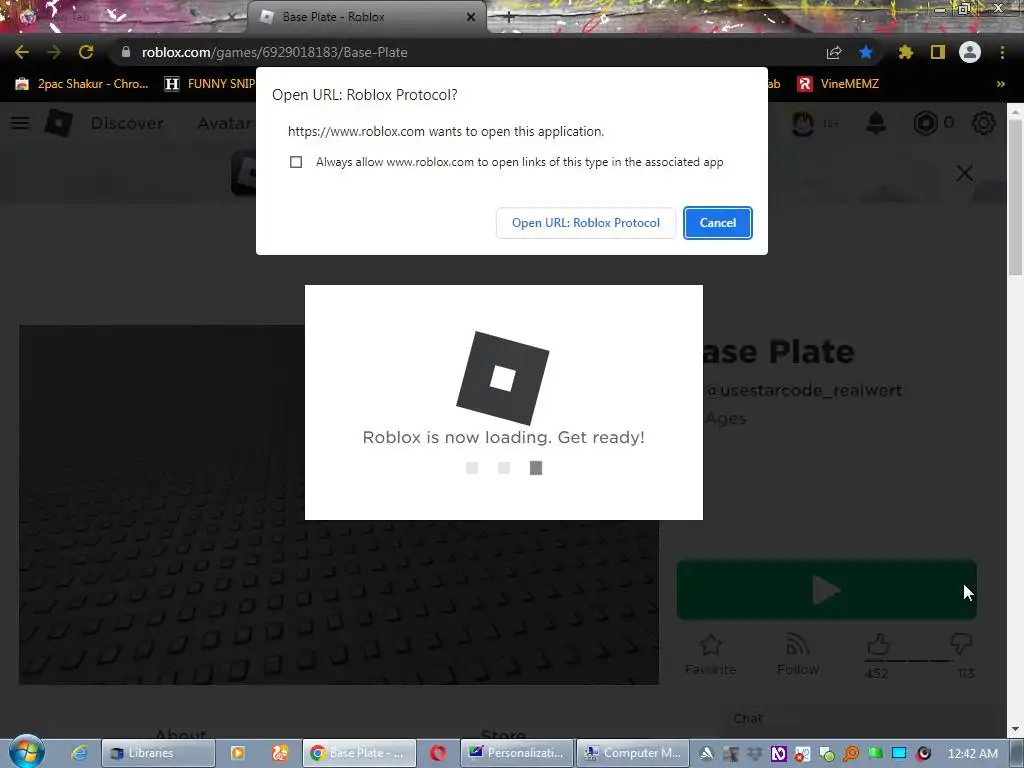
Task: Open the Discover menu item
Action: pos(127,123)
